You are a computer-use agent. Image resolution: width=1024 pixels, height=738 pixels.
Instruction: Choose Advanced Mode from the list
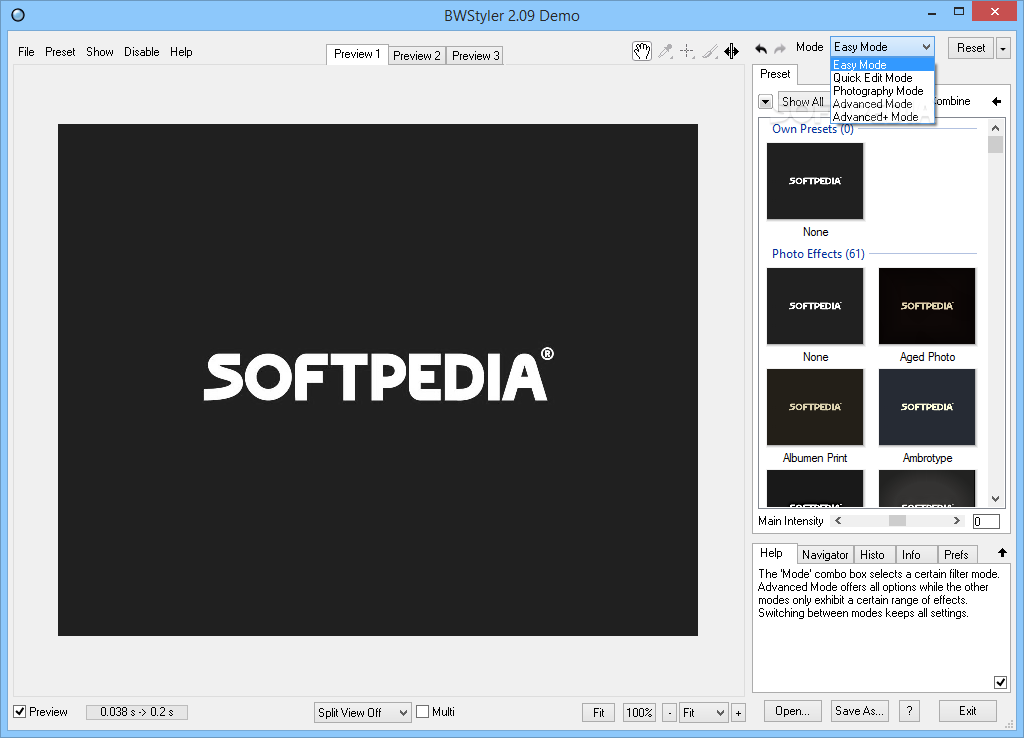coord(882,104)
